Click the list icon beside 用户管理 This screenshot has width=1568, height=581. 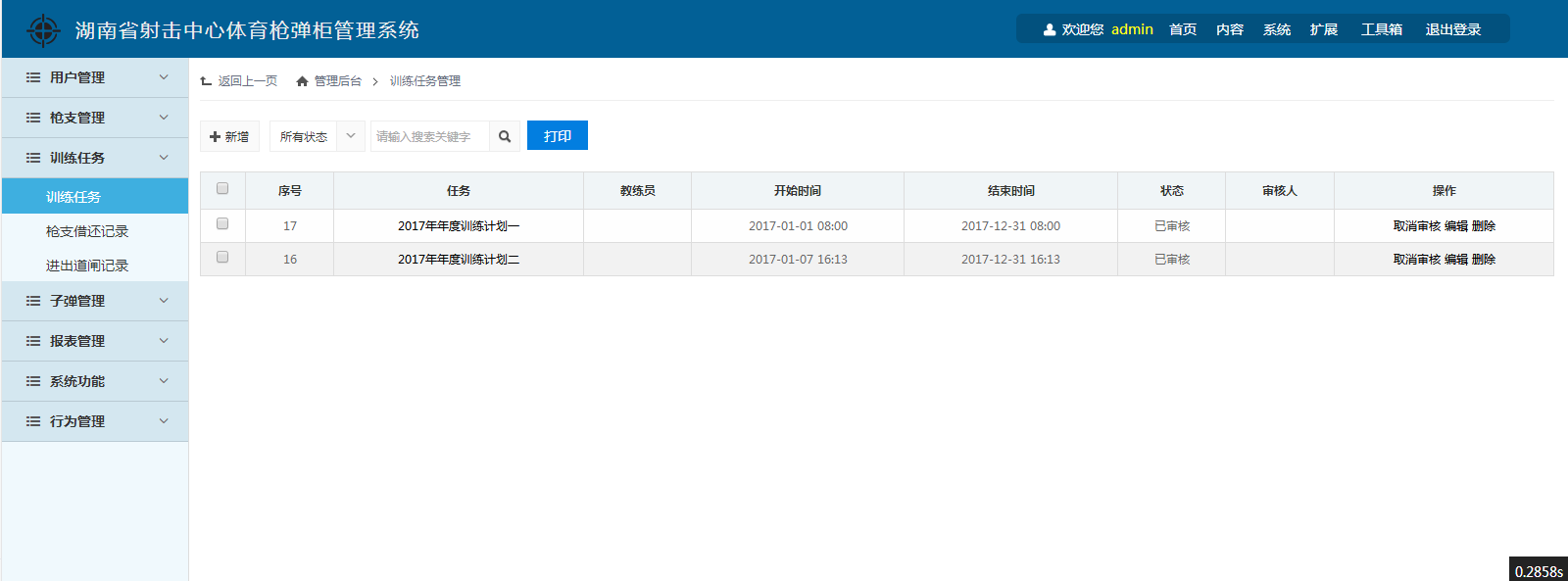pyautogui.click(x=33, y=77)
